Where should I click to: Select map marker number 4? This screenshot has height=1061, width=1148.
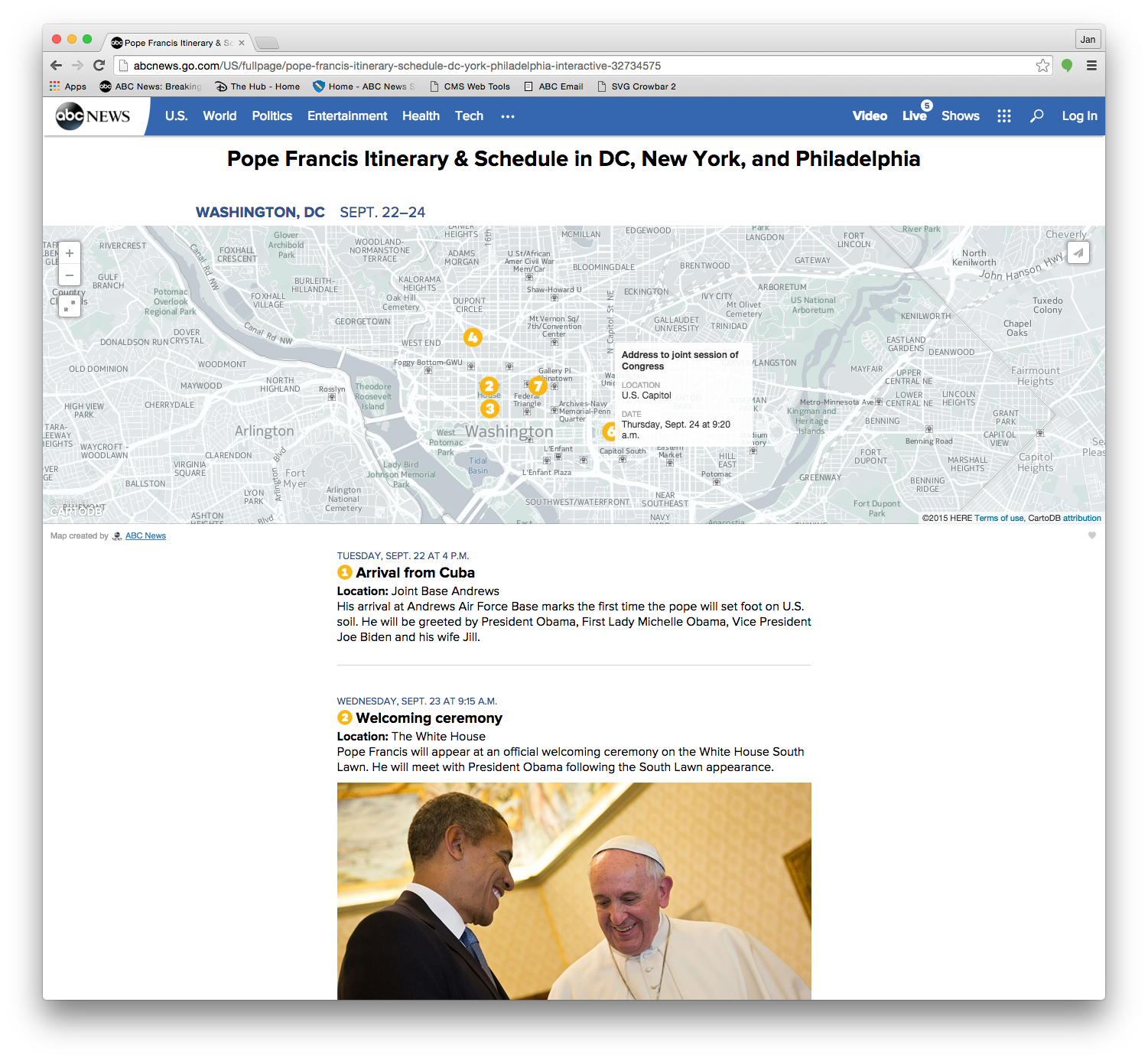[x=473, y=337]
